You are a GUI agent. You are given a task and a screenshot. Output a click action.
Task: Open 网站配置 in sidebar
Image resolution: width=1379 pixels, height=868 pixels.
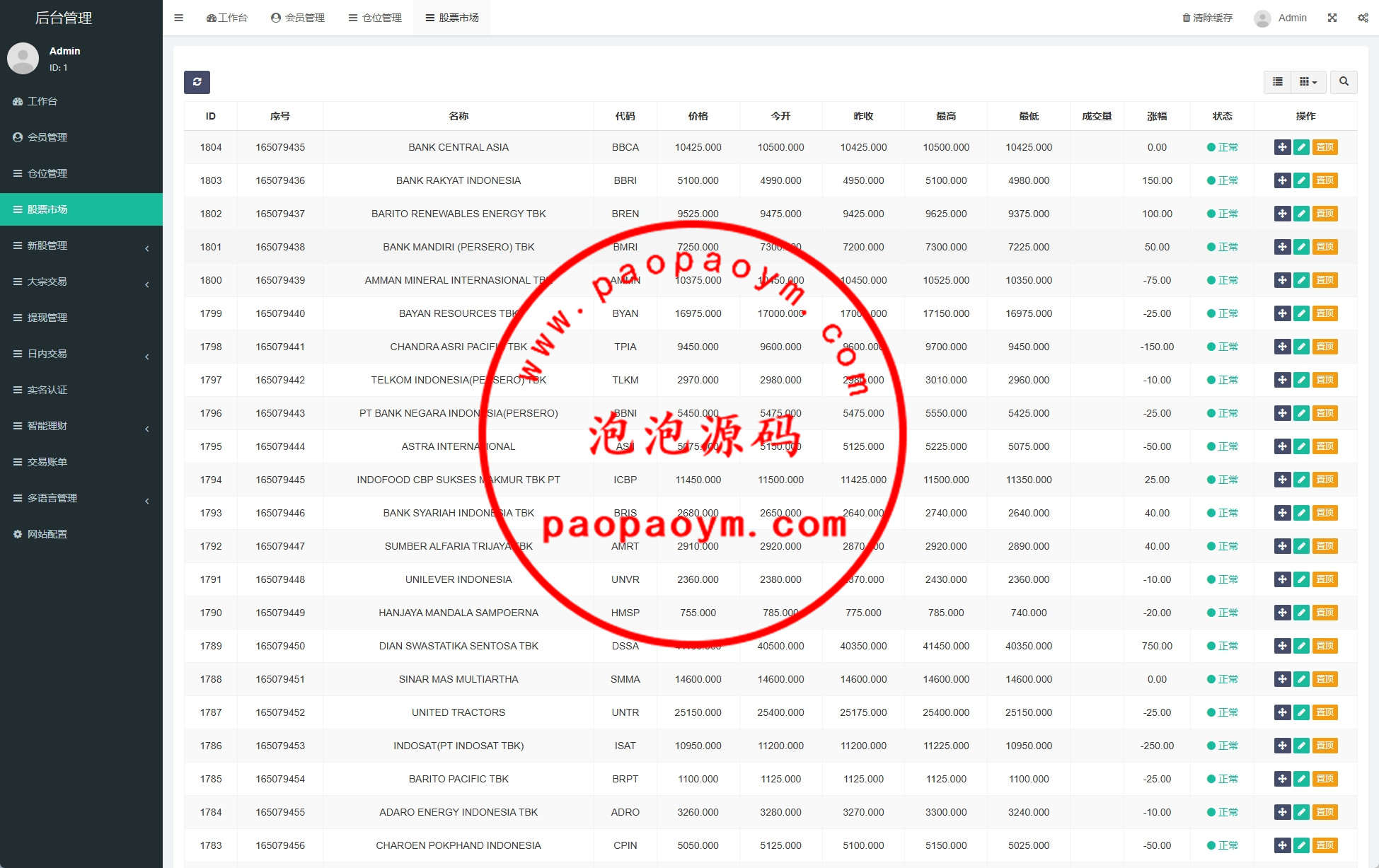(x=81, y=534)
